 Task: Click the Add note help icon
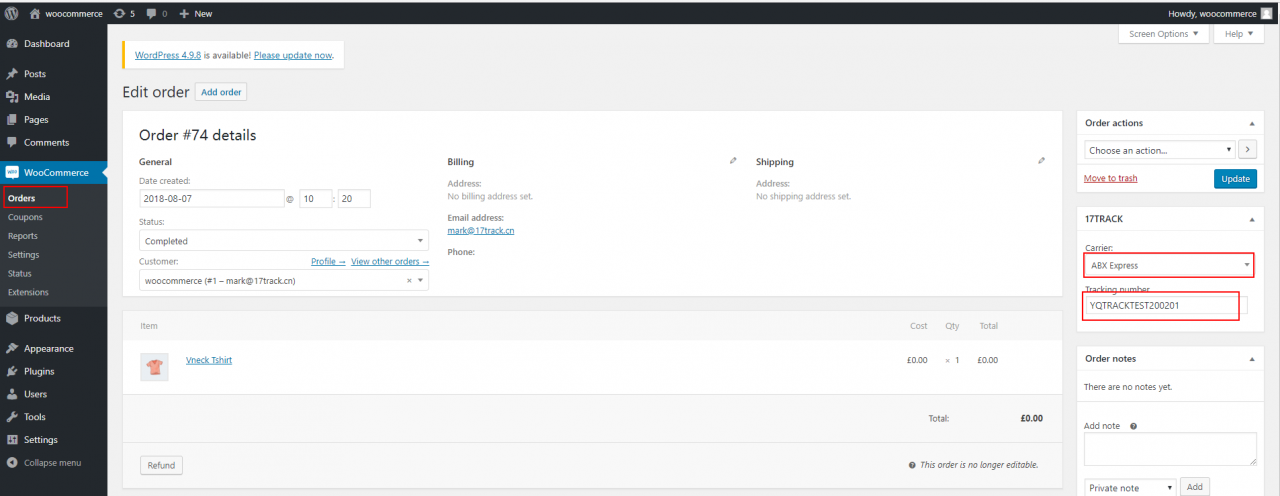[x=1133, y=426]
